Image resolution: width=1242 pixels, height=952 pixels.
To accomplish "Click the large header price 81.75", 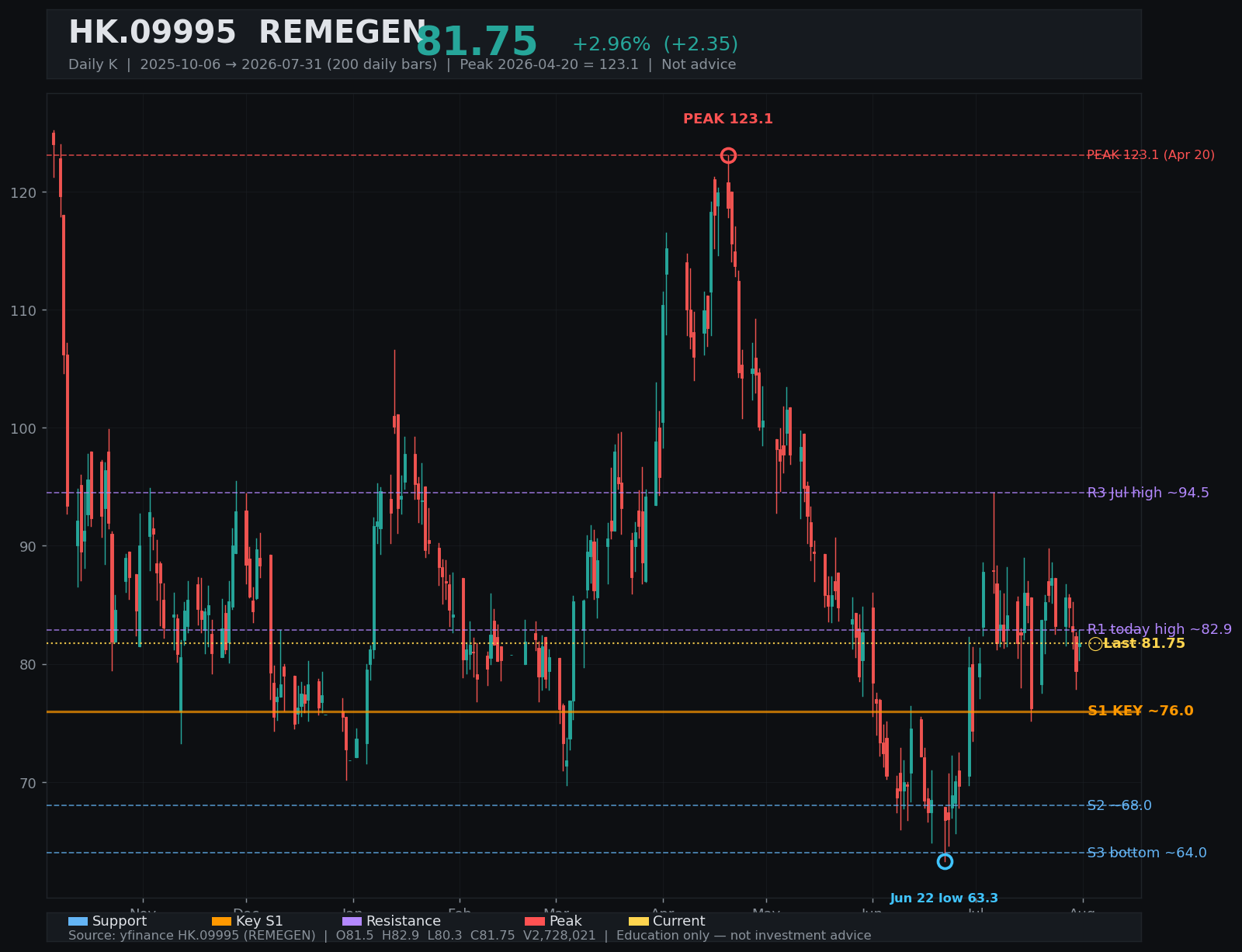I will coord(477,42).
